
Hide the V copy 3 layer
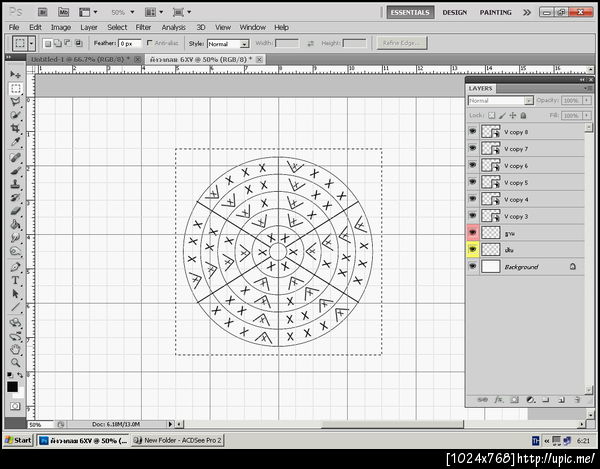pyautogui.click(x=473, y=216)
